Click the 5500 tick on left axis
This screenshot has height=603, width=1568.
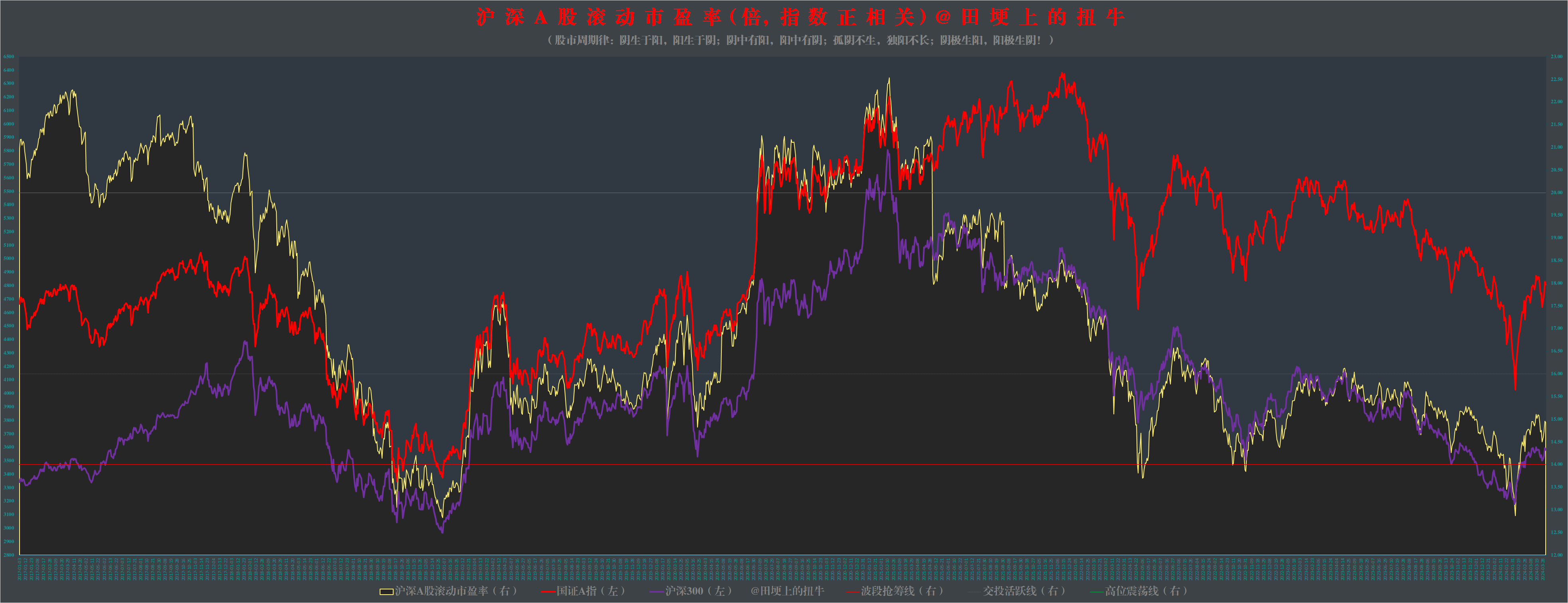tap(8, 192)
